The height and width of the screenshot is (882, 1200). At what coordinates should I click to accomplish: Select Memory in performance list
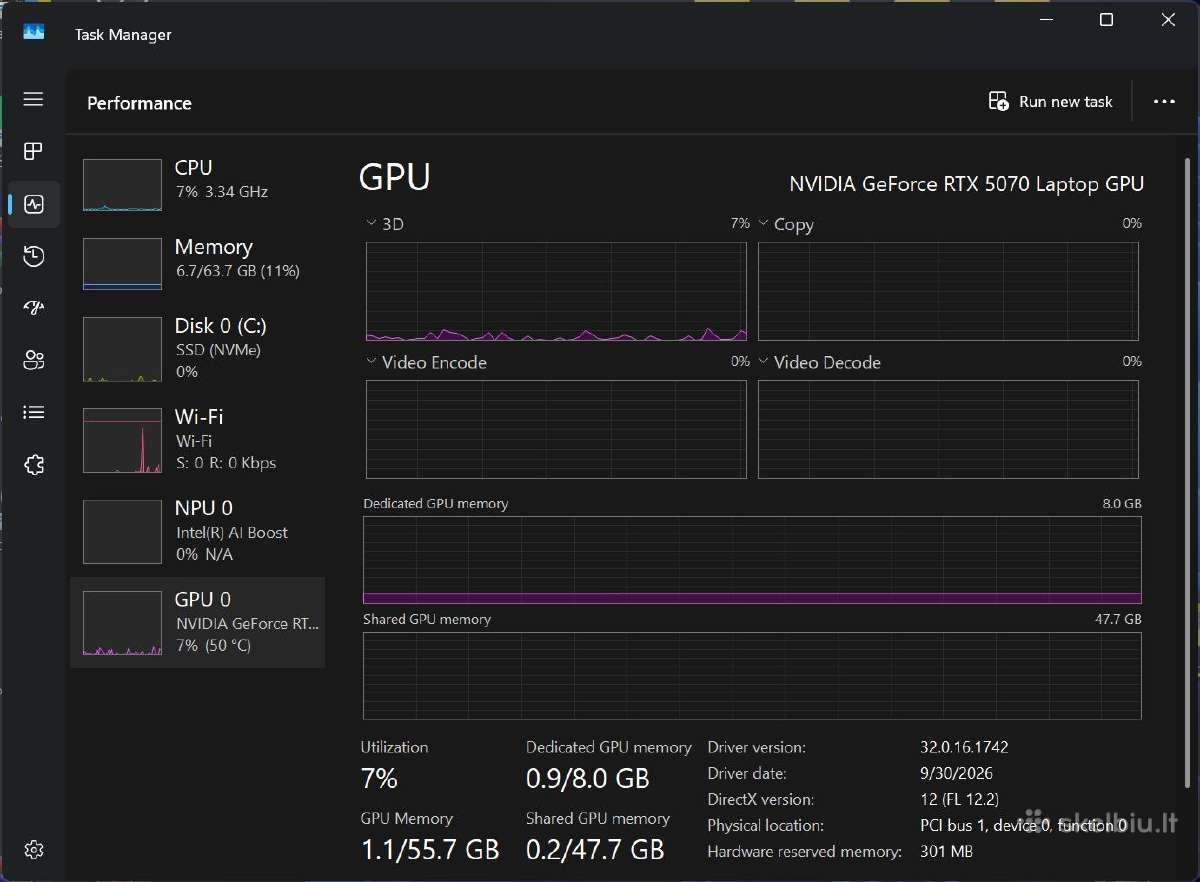[197, 263]
